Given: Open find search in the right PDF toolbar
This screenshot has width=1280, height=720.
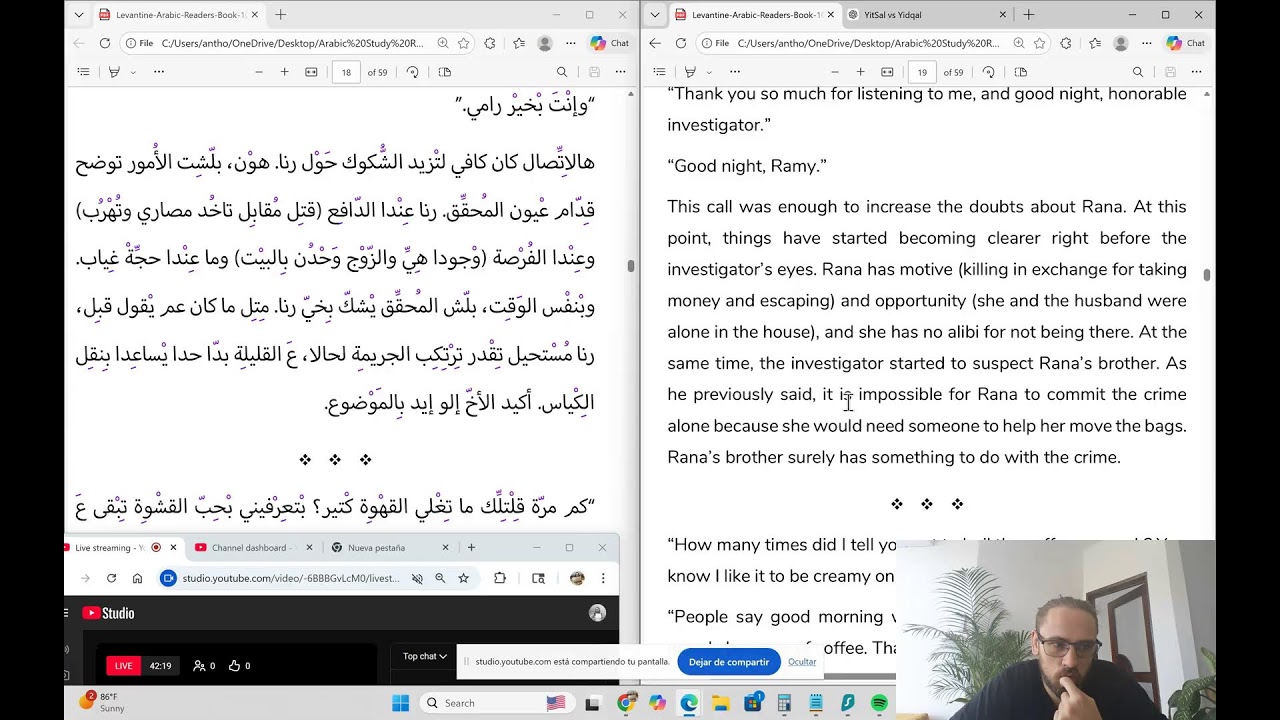Looking at the screenshot, I should (x=1138, y=72).
